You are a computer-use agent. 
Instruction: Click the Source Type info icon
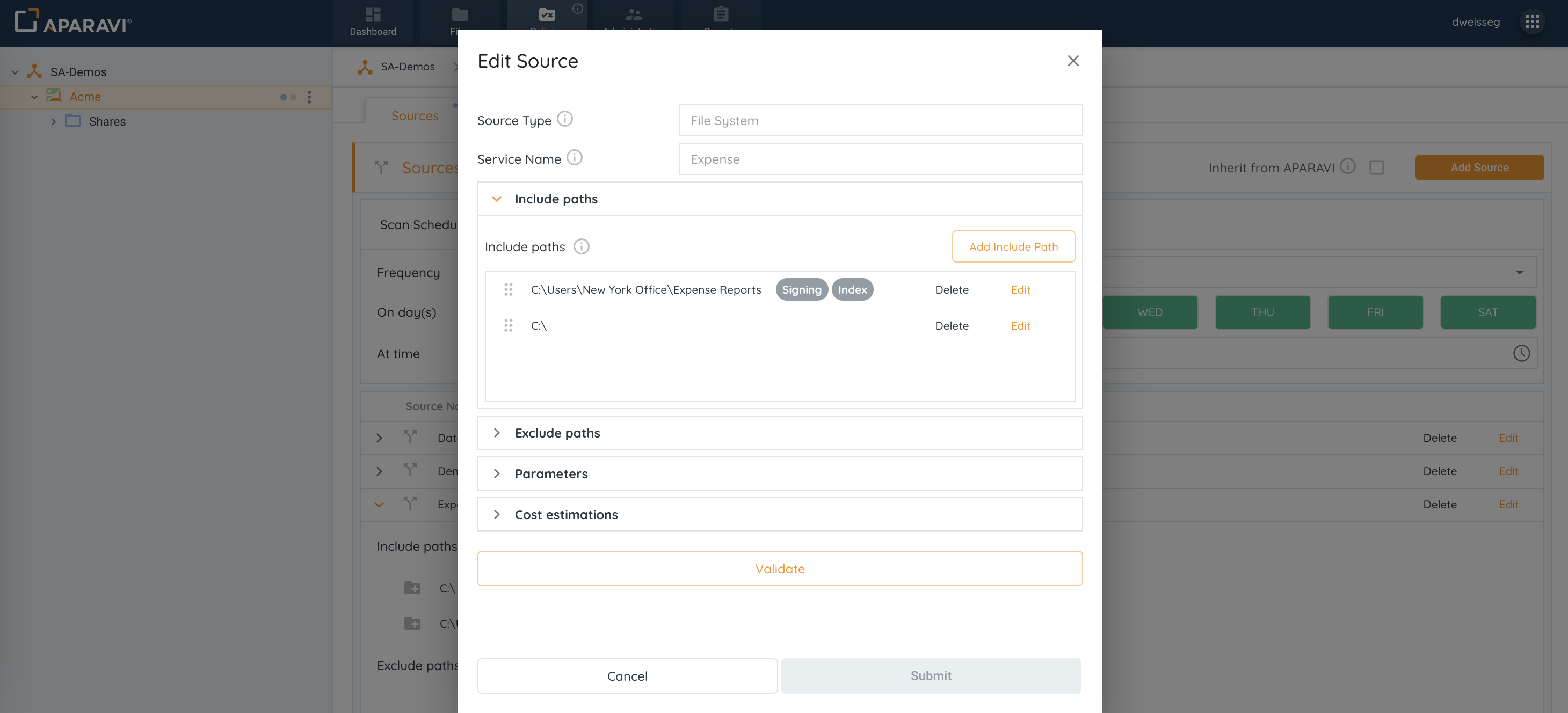click(565, 119)
